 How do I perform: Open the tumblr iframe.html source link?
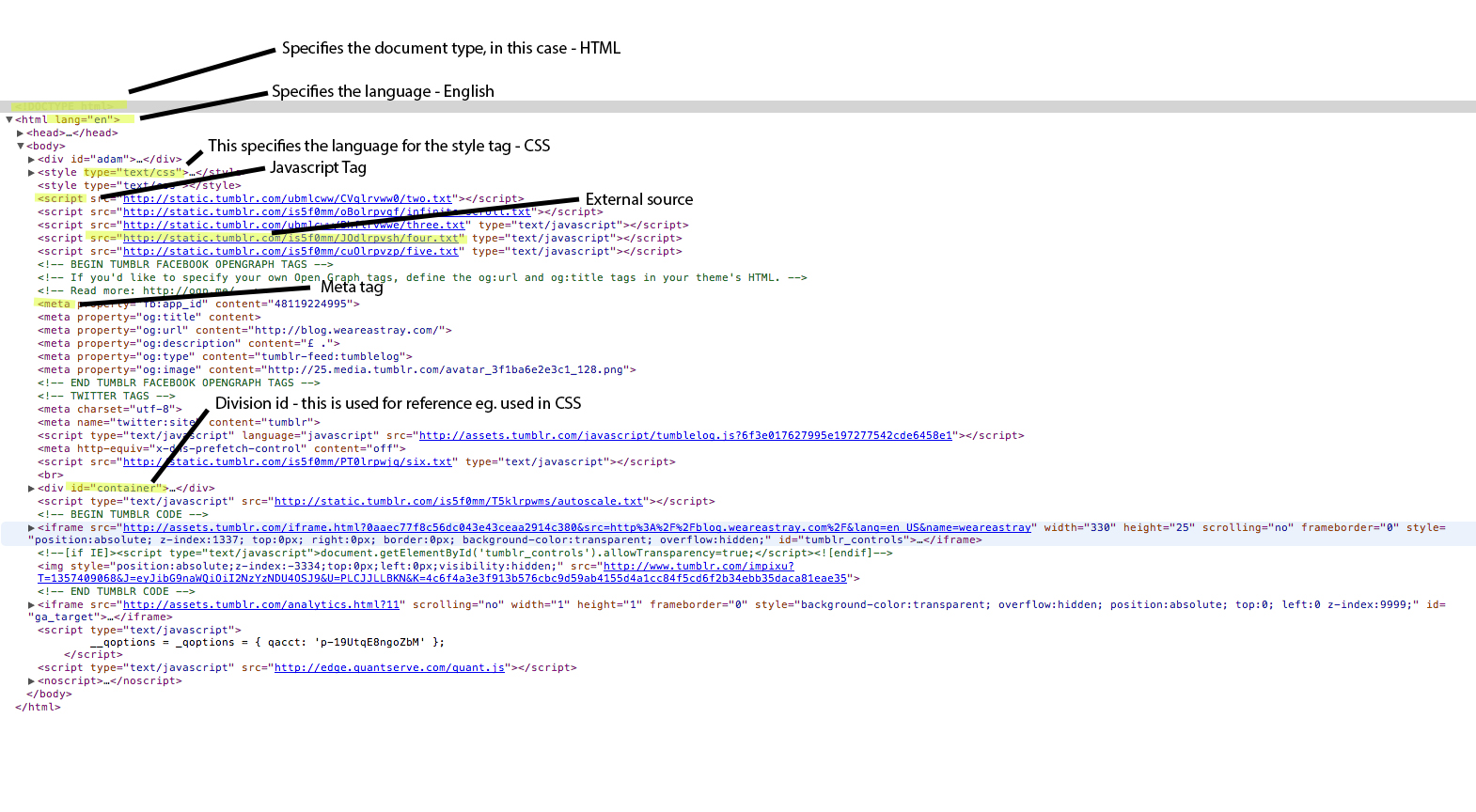click(x=577, y=527)
